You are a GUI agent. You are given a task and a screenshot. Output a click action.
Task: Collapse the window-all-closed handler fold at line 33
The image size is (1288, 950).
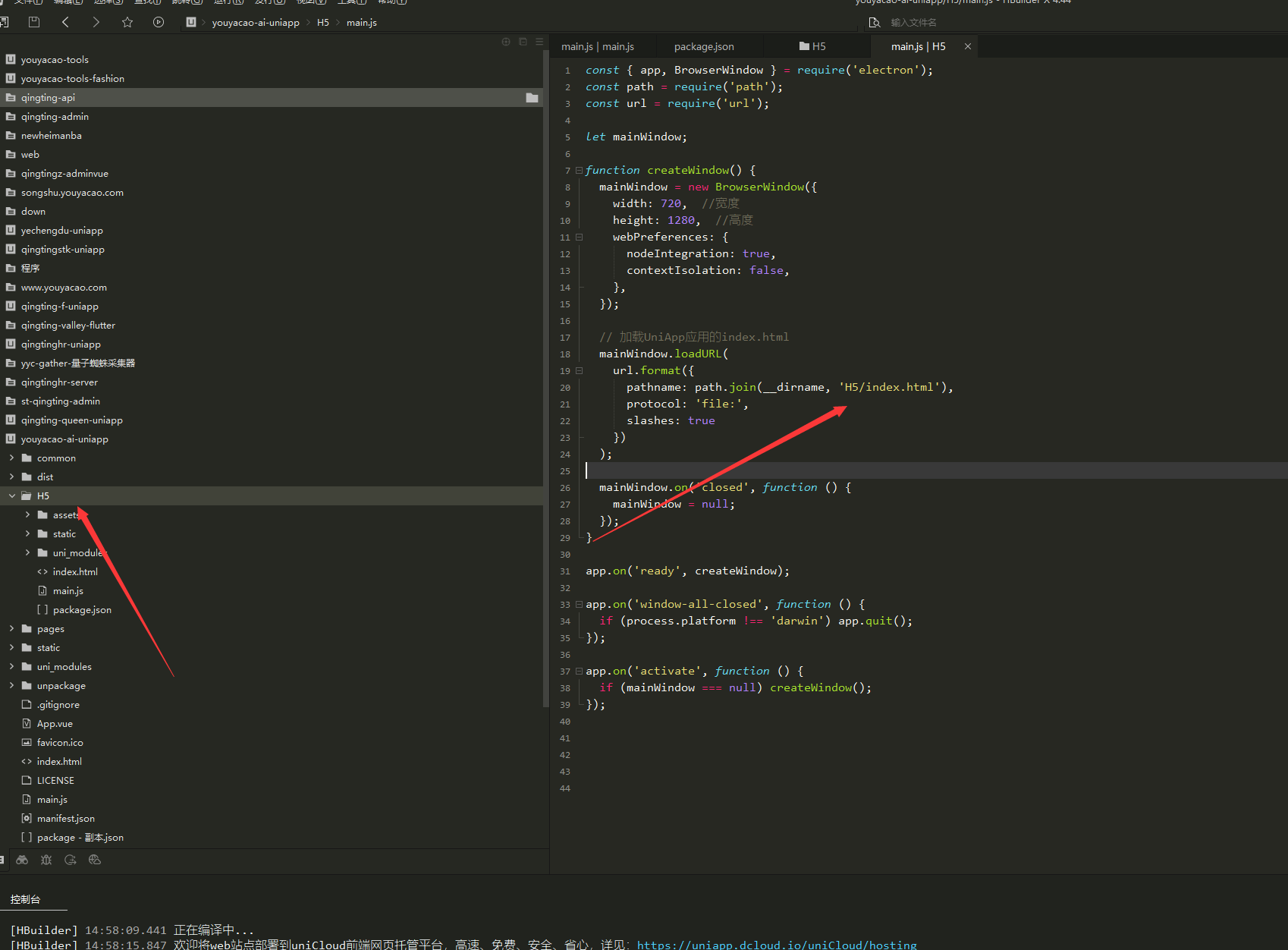pos(579,604)
